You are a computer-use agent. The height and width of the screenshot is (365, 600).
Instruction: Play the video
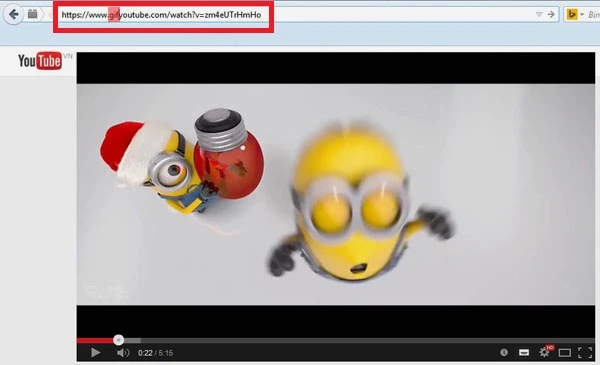coord(96,352)
